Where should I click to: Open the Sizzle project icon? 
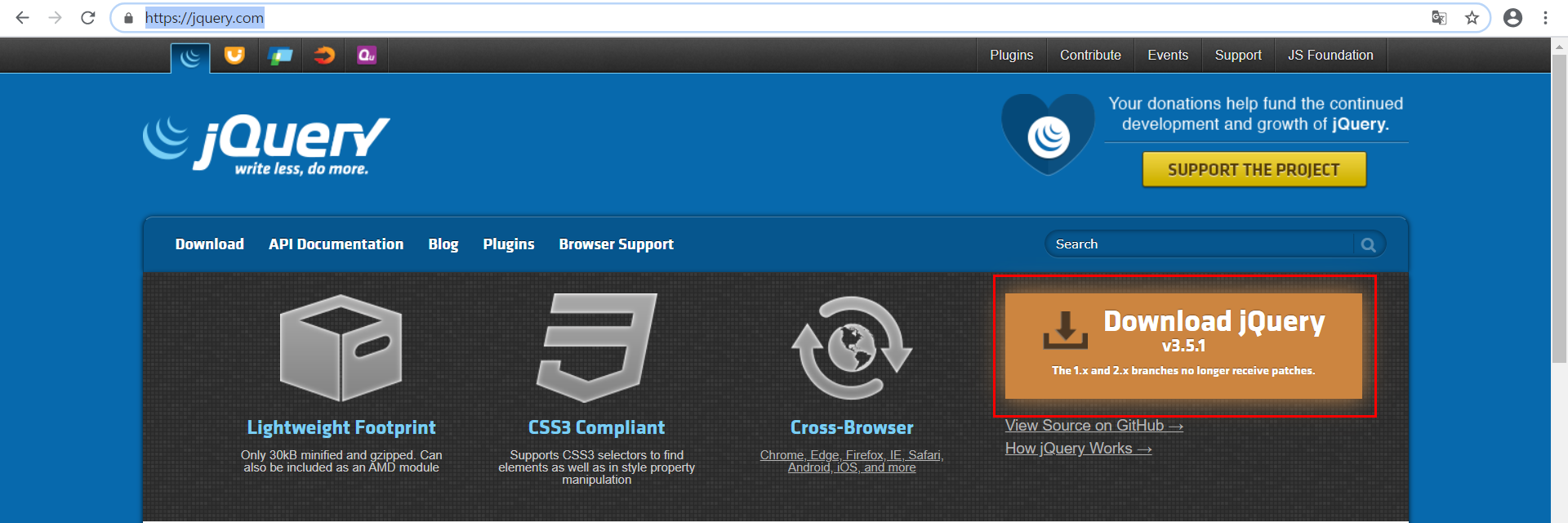tap(324, 56)
